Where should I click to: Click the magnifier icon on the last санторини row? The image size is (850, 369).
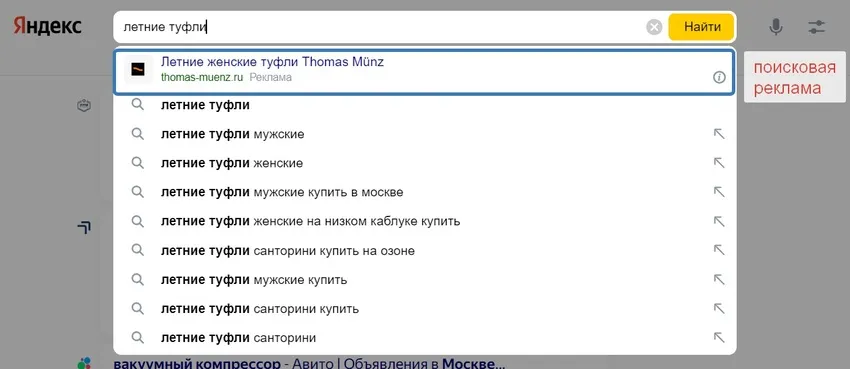(138, 338)
